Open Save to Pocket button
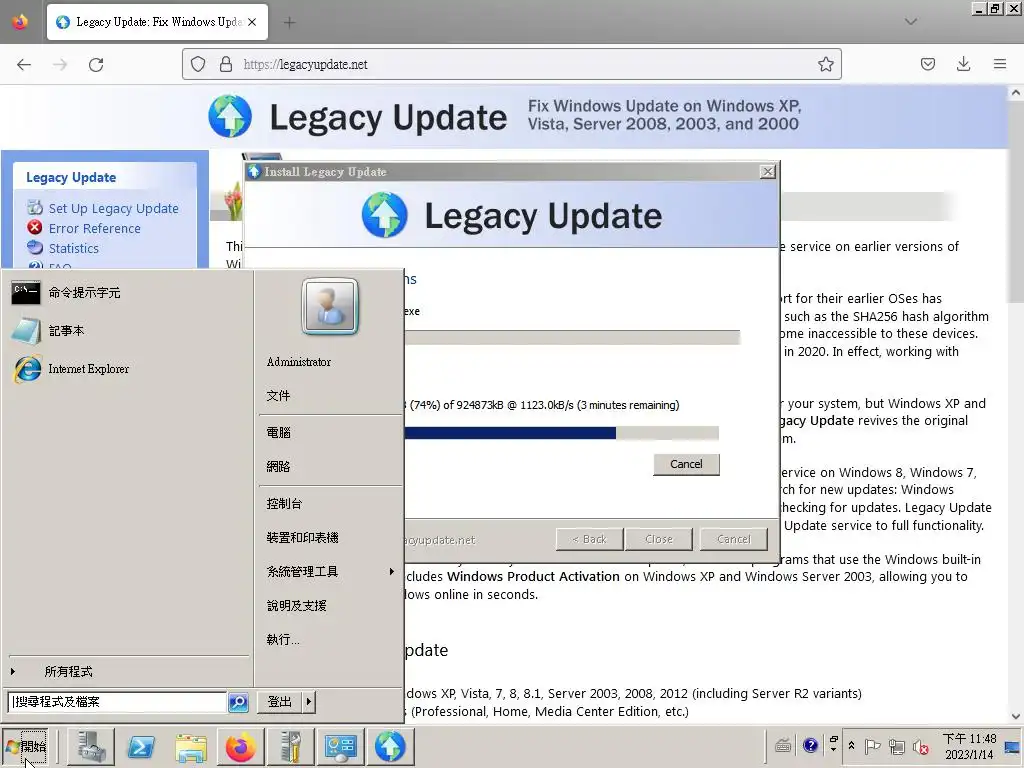Screen dimensions: 1024x768 coord(928,64)
